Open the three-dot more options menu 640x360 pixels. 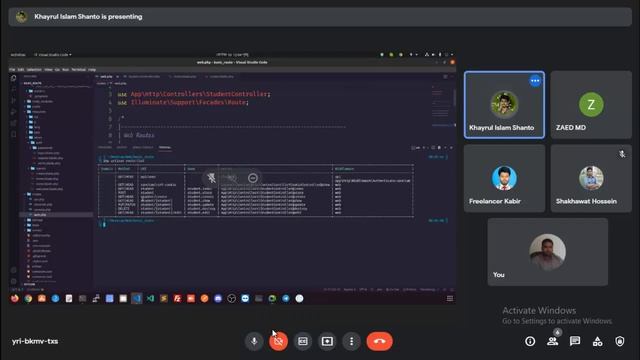tap(351, 341)
